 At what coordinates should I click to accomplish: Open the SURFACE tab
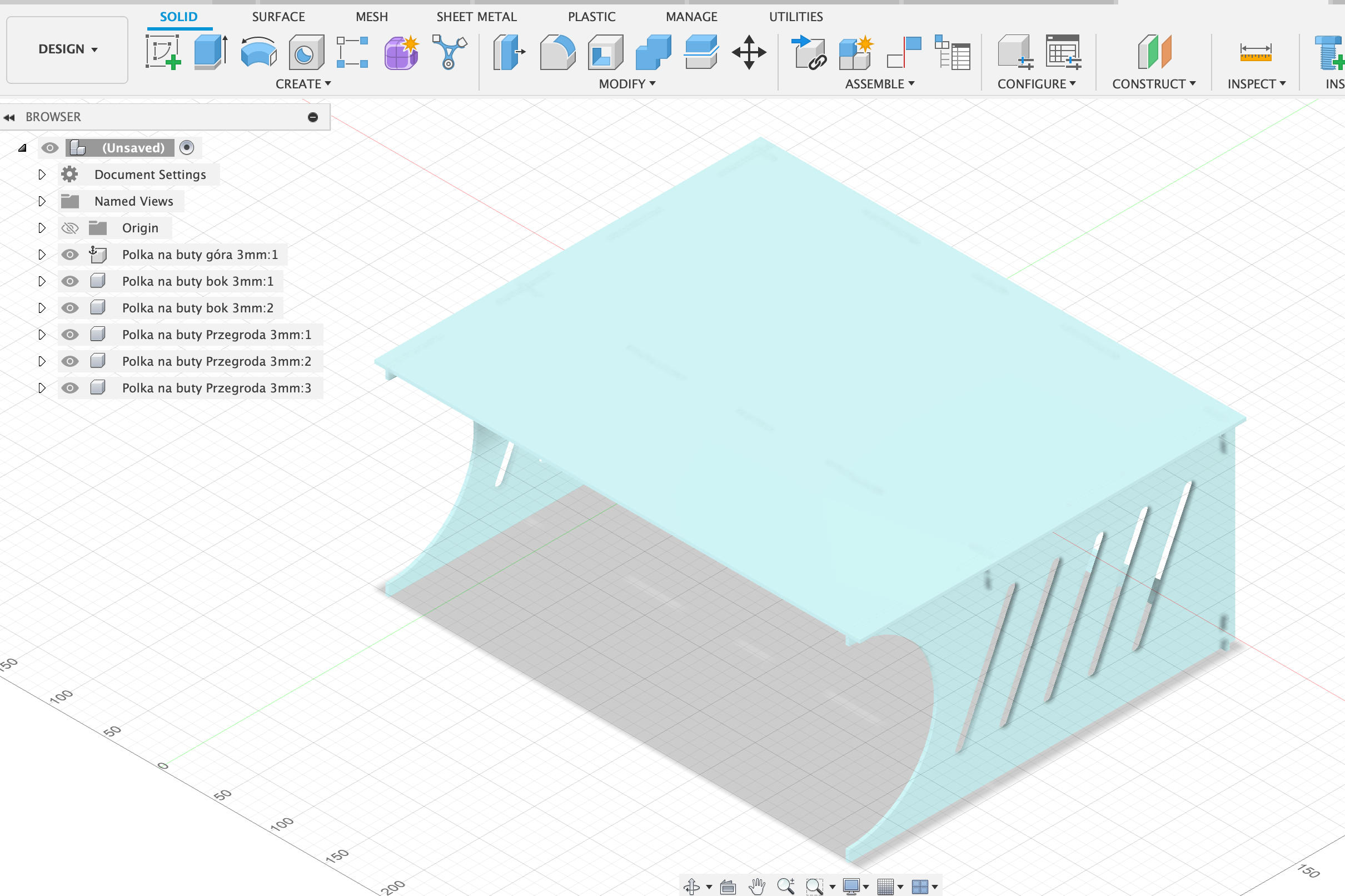pyautogui.click(x=278, y=17)
